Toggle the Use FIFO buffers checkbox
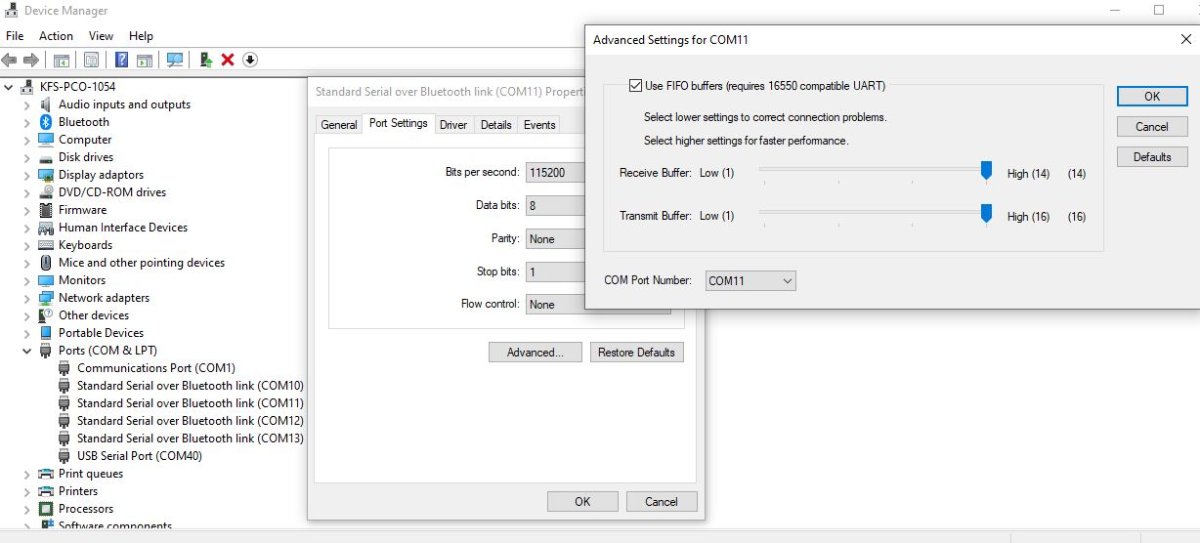1200x543 pixels. [x=636, y=86]
